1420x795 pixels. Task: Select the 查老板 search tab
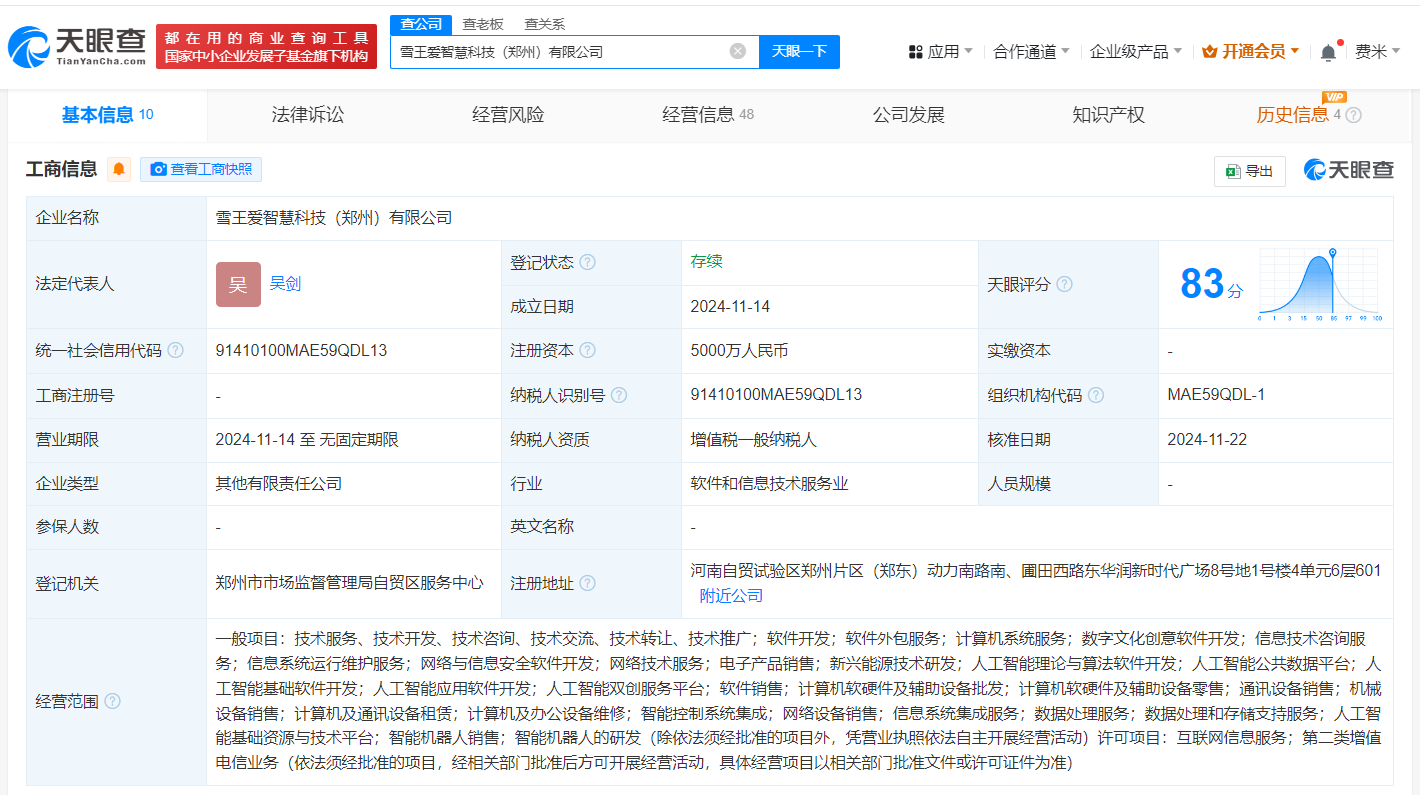[x=482, y=24]
